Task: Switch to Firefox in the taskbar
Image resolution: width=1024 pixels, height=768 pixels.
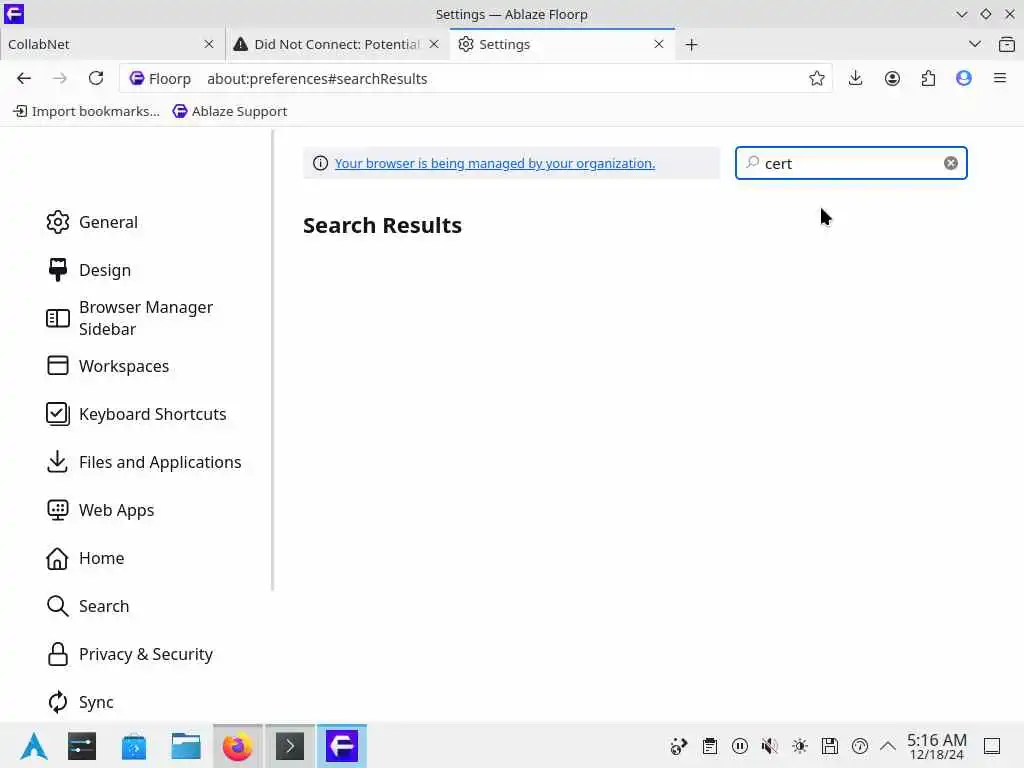Action: tap(238, 746)
